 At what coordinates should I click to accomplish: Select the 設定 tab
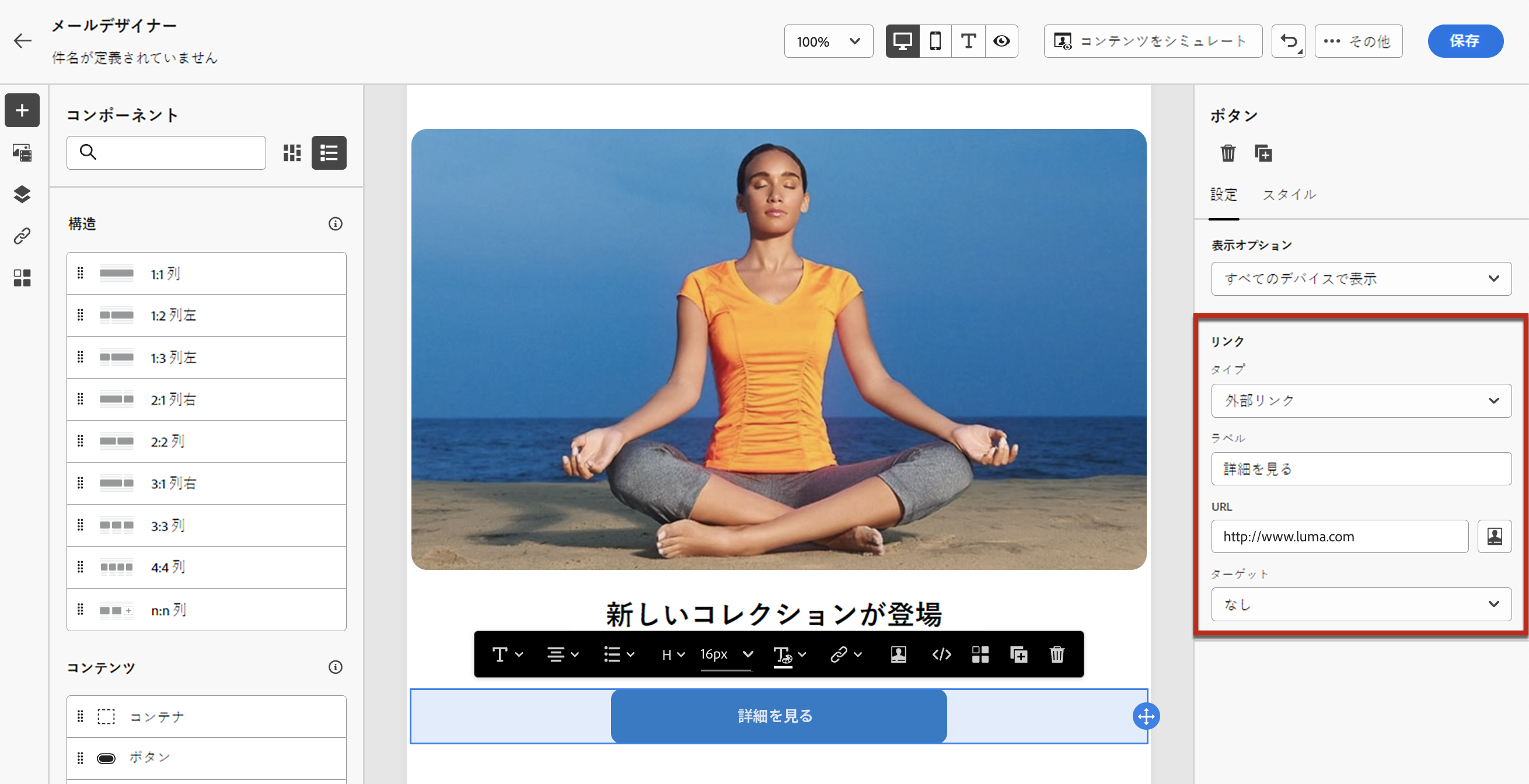pyautogui.click(x=1223, y=195)
